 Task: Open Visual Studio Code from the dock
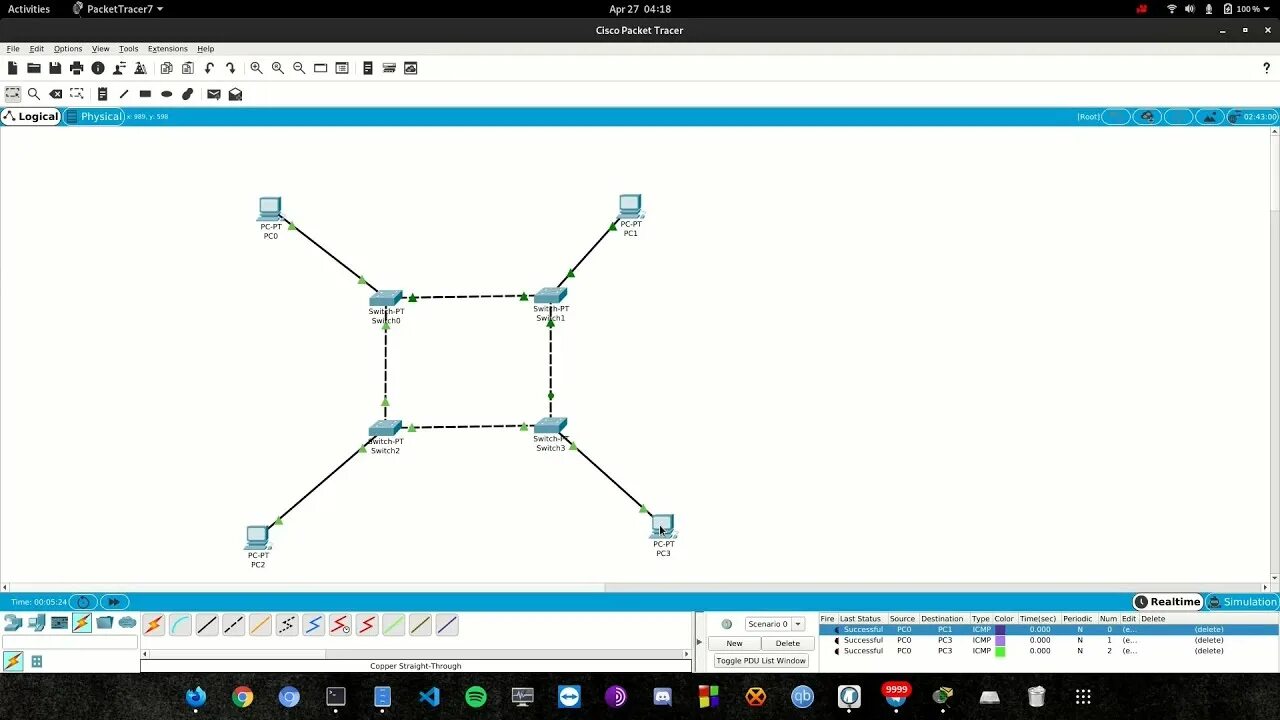429,697
